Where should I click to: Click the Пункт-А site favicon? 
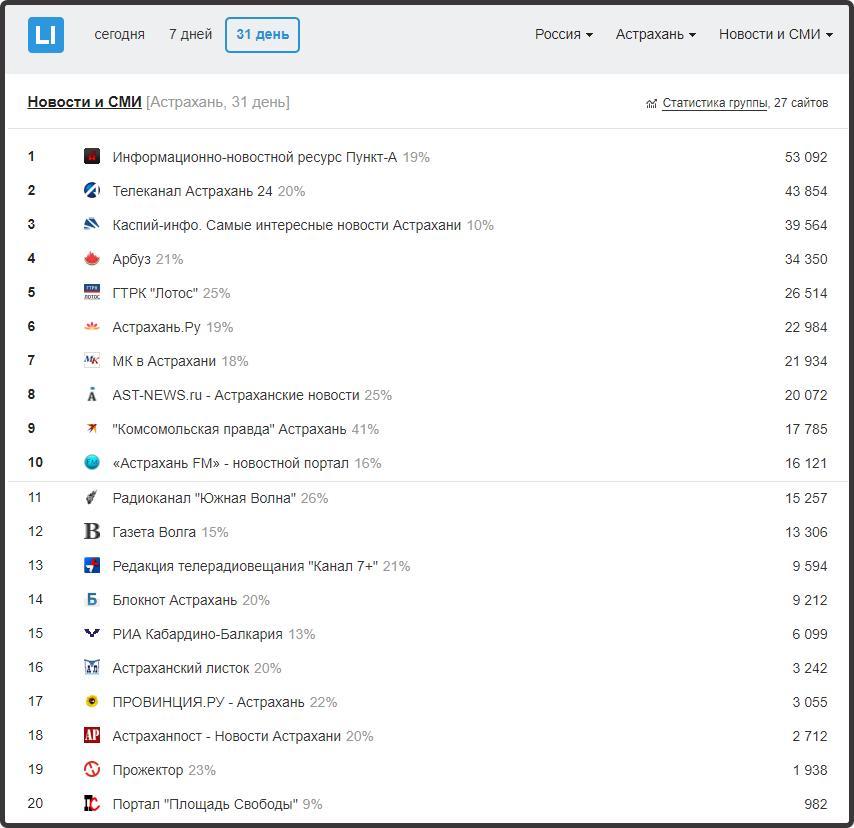(x=92, y=157)
